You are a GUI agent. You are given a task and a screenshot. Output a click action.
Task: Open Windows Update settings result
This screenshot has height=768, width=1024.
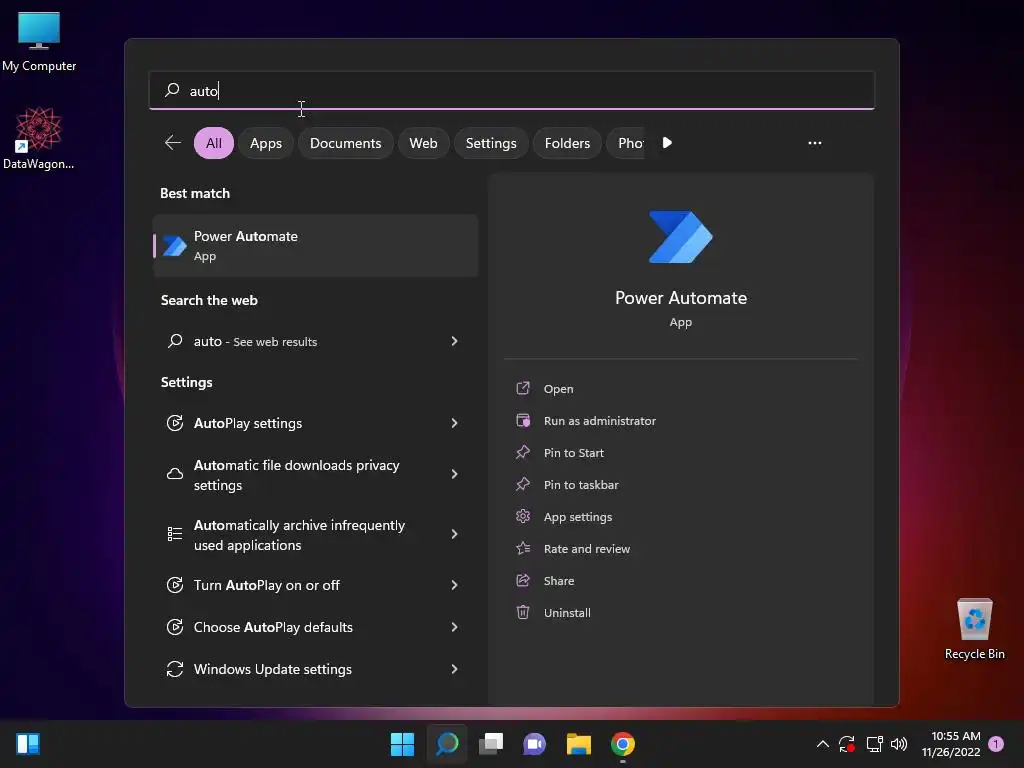[x=315, y=669]
